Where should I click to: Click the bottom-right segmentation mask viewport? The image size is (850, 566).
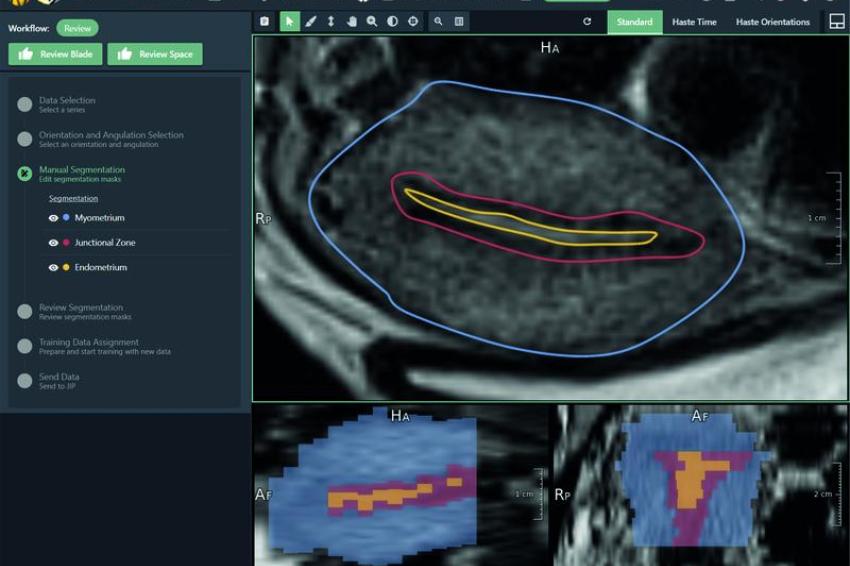[700, 485]
